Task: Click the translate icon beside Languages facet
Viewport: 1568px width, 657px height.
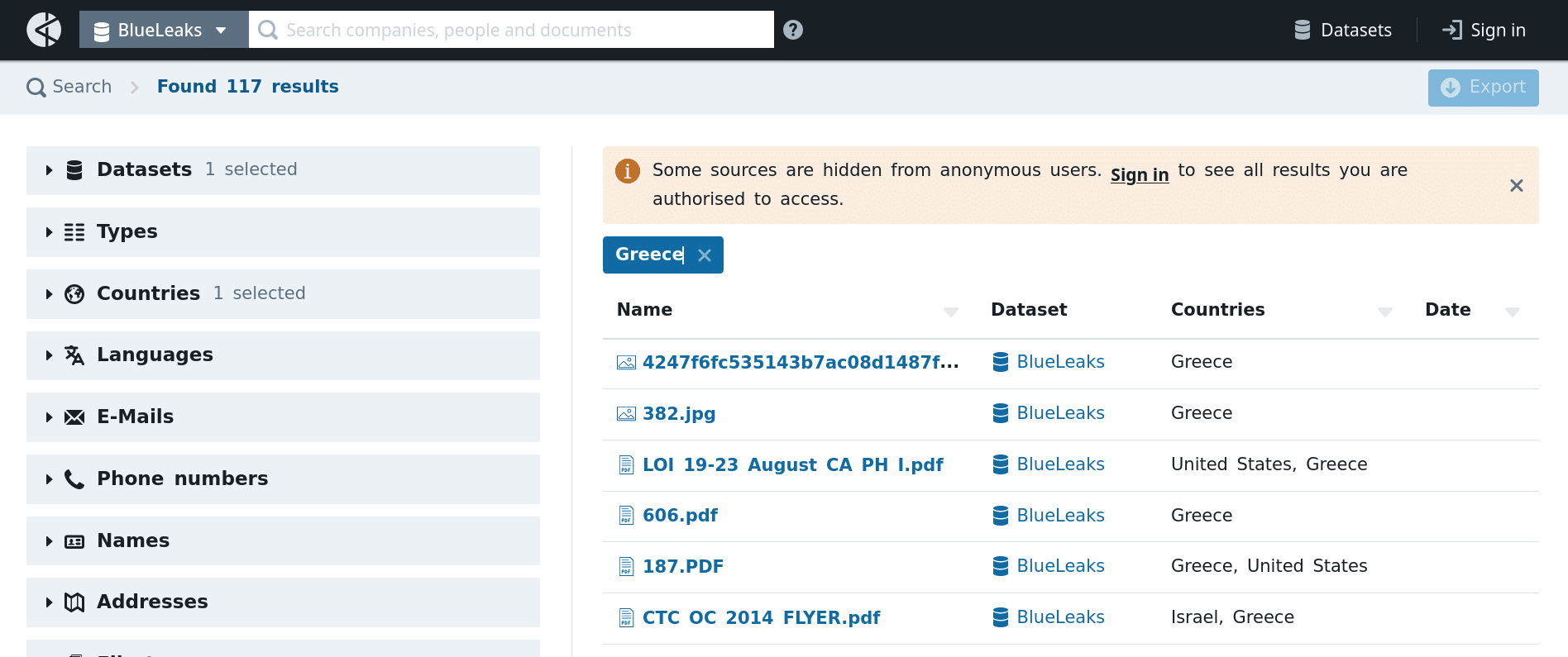Action: 74,355
